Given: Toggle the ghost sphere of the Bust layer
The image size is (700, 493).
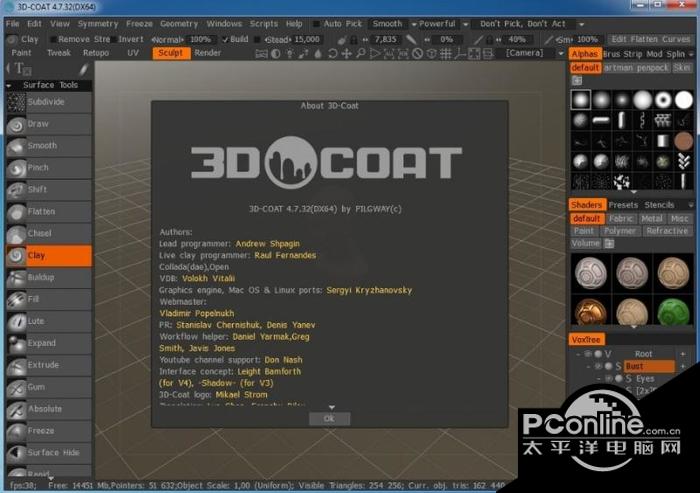Looking at the screenshot, I should pos(608,367).
